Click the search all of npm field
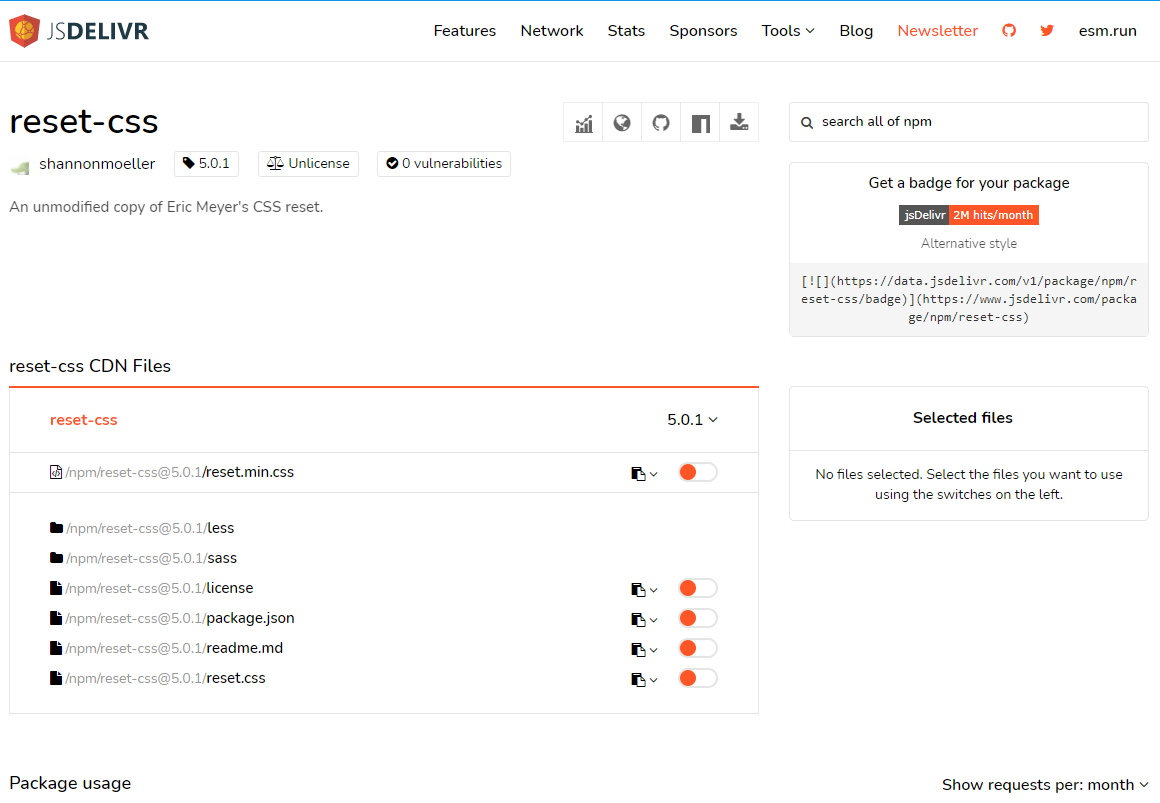Screen dimensions: 1160x803 click(969, 122)
